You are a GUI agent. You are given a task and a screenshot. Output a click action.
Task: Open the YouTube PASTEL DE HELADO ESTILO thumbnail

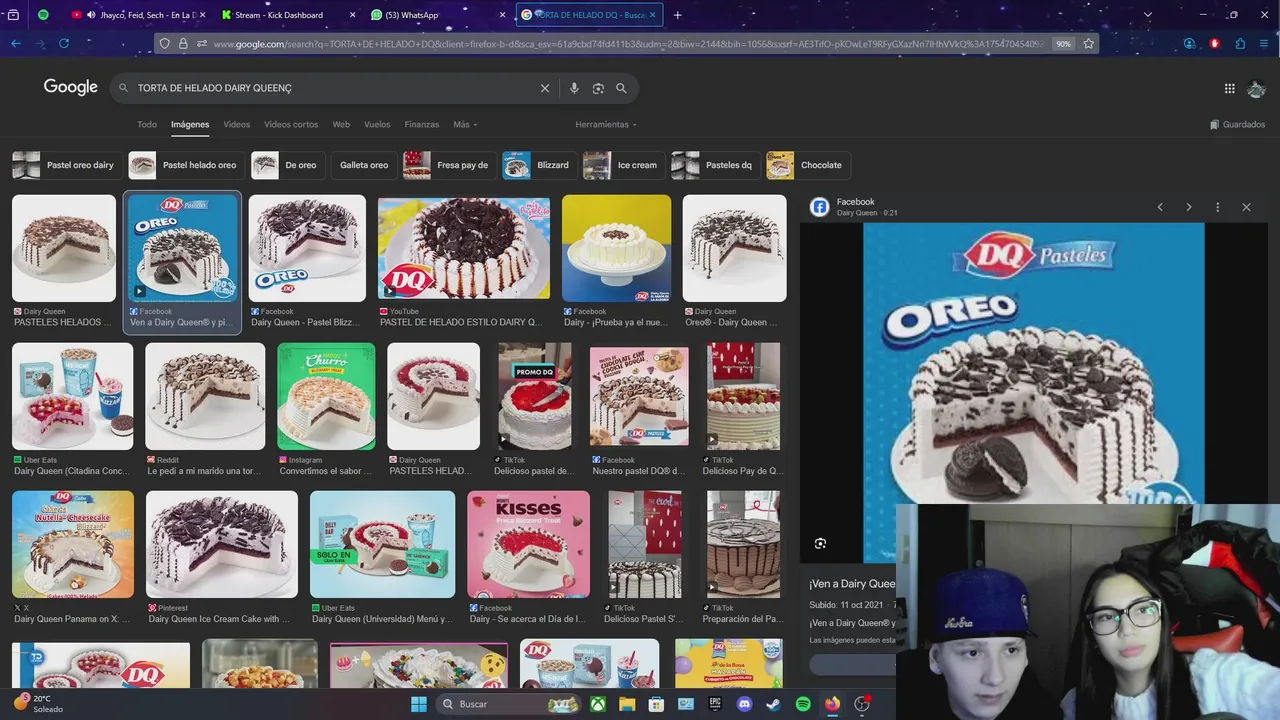(464, 248)
